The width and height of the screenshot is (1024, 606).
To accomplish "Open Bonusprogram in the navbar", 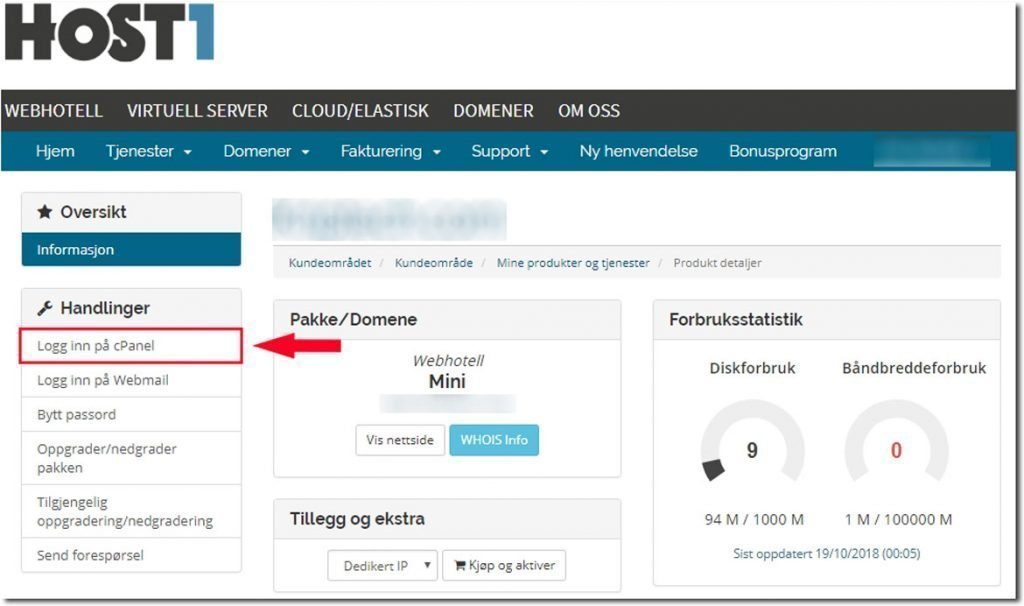I will (x=783, y=152).
